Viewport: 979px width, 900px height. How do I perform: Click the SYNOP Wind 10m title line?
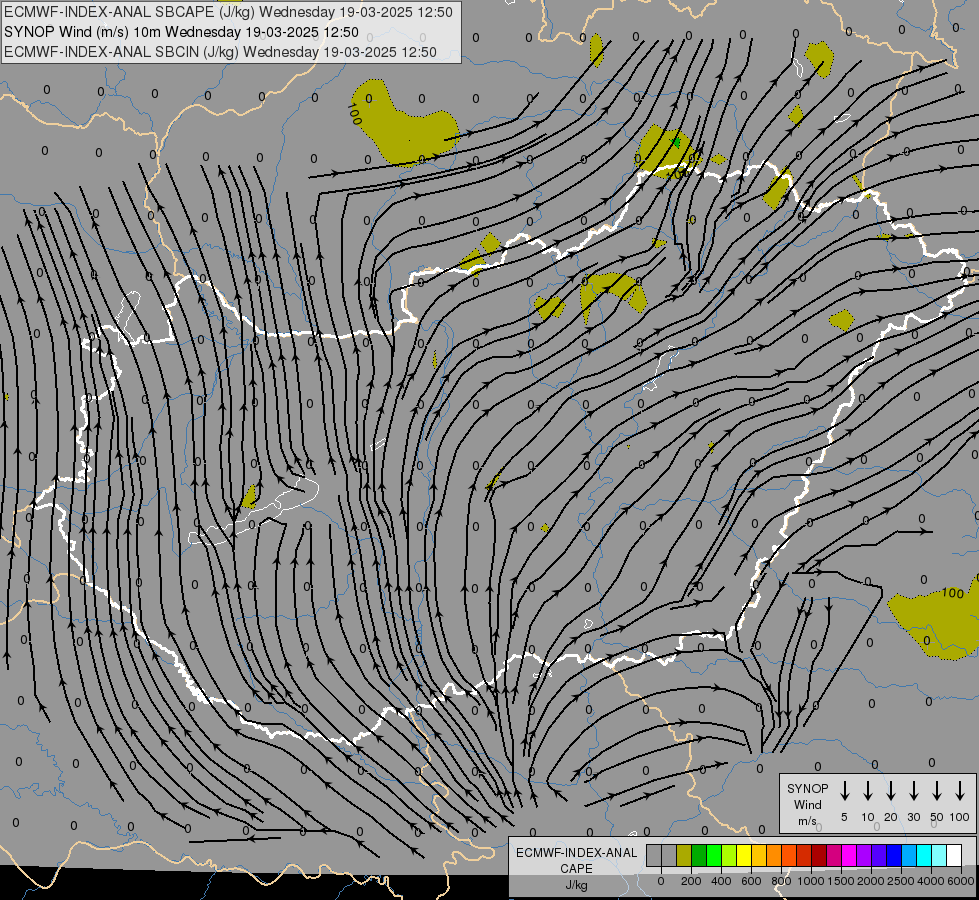[181, 32]
